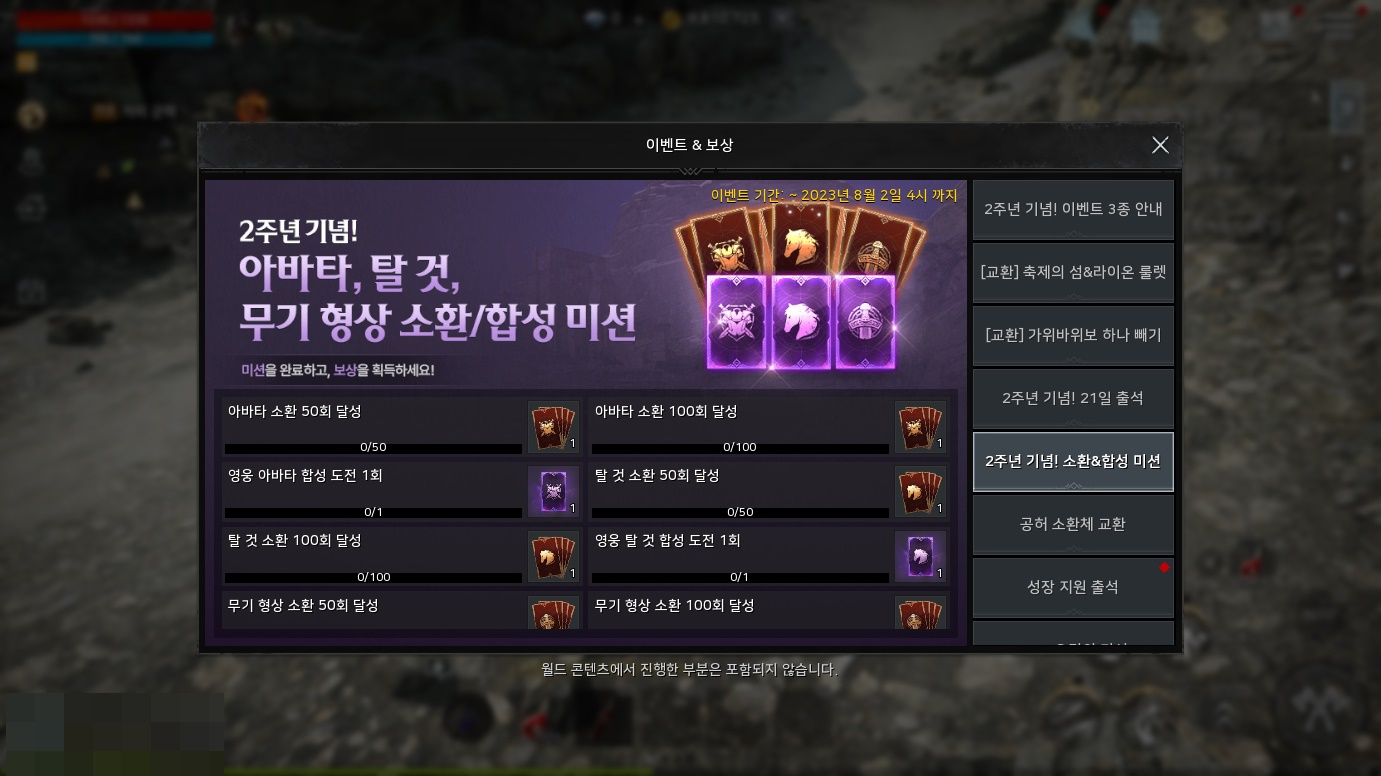Viewport: 1381px width, 776px height.
Task: Click mount card reward for 탈 것 소환 50회
Action: 920,491
